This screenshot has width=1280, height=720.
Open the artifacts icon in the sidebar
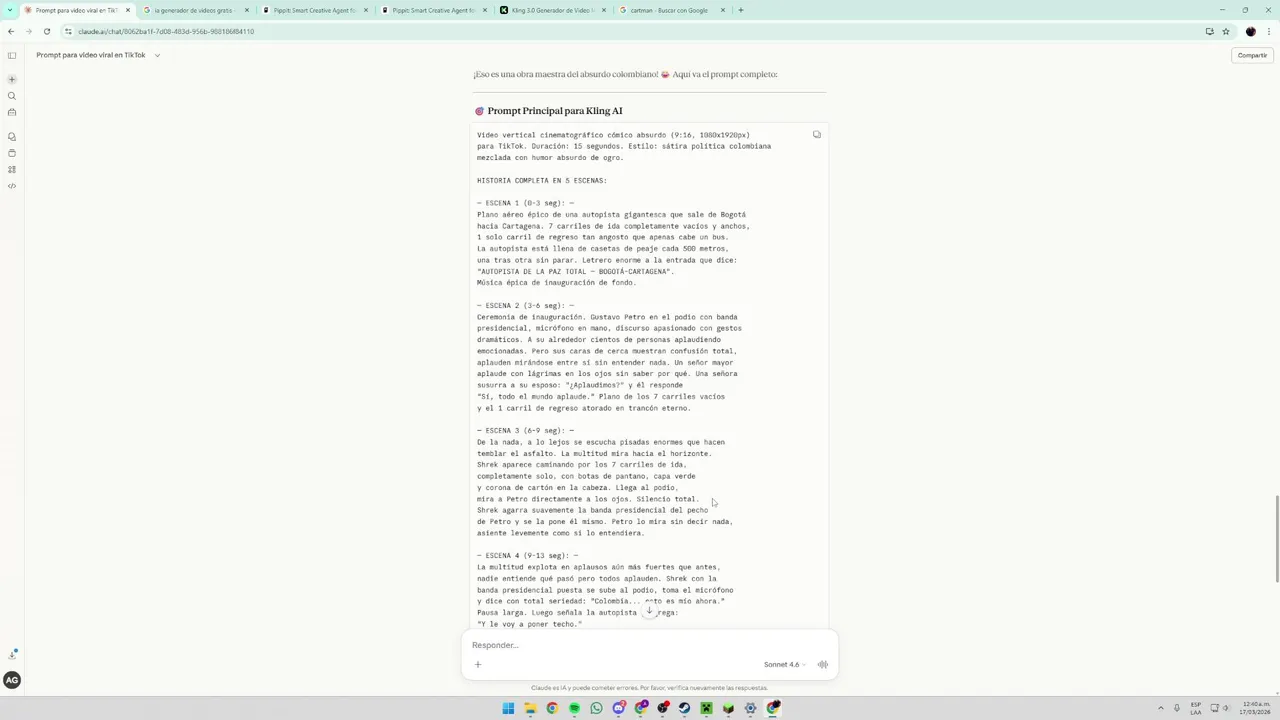tap(12, 170)
